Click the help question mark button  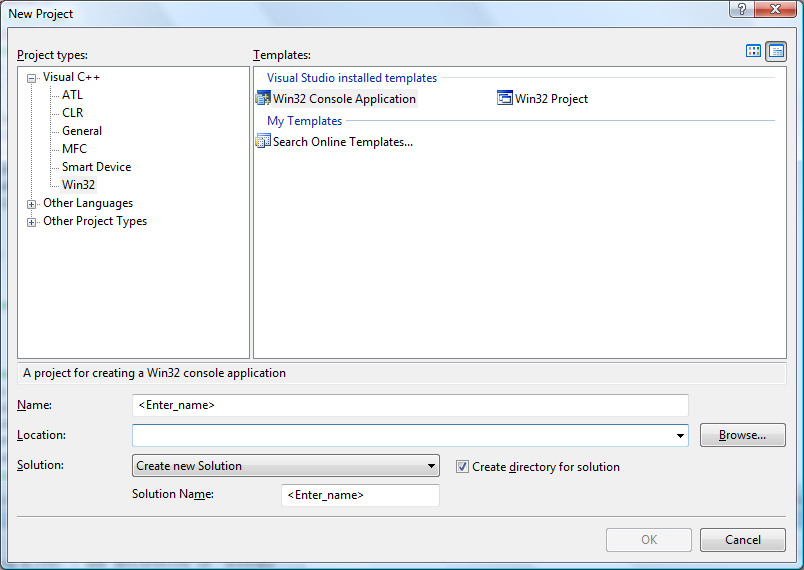point(741,9)
